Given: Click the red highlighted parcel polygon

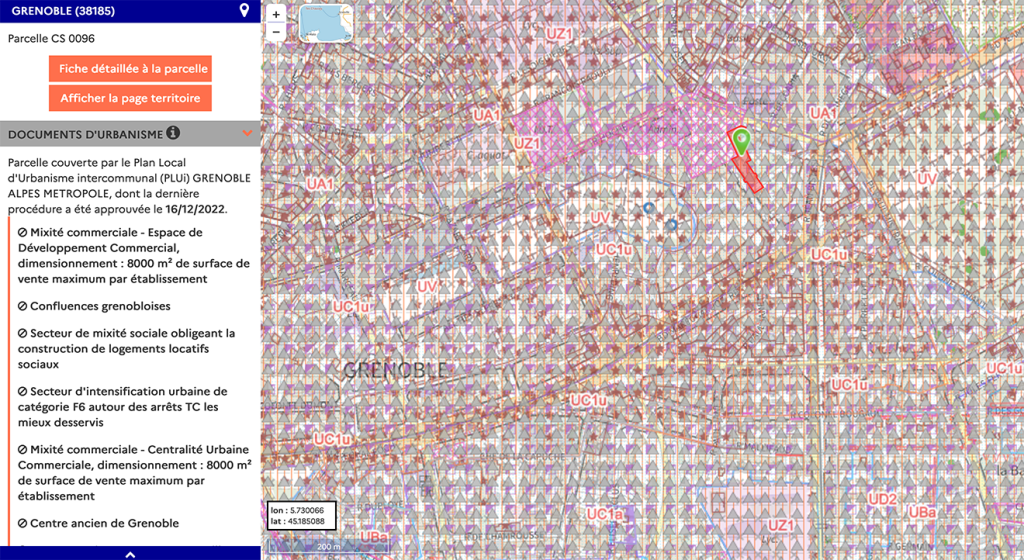Looking at the screenshot, I should [x=748, y=173].
